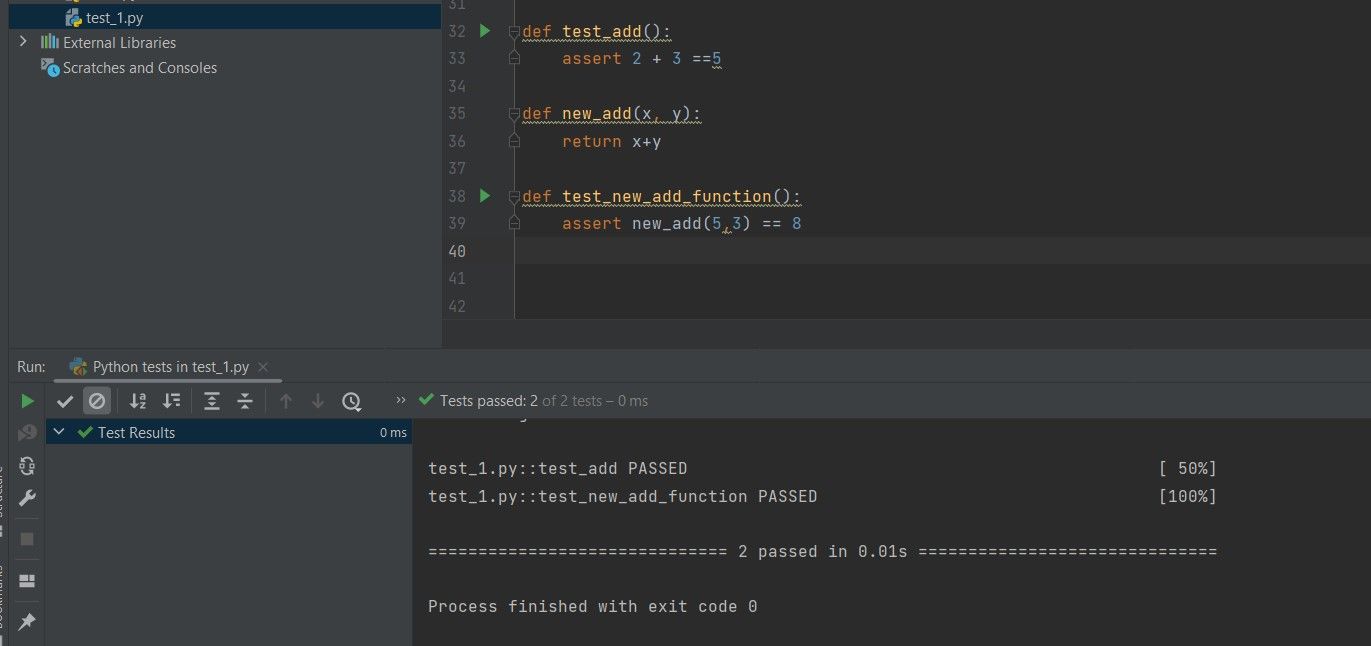Click the Stop process square icon
The height and width of the screenshot is (646, 1371).
[27, 539]
